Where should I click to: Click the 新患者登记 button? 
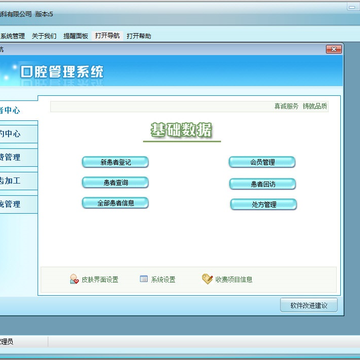(x=115, y=162)
